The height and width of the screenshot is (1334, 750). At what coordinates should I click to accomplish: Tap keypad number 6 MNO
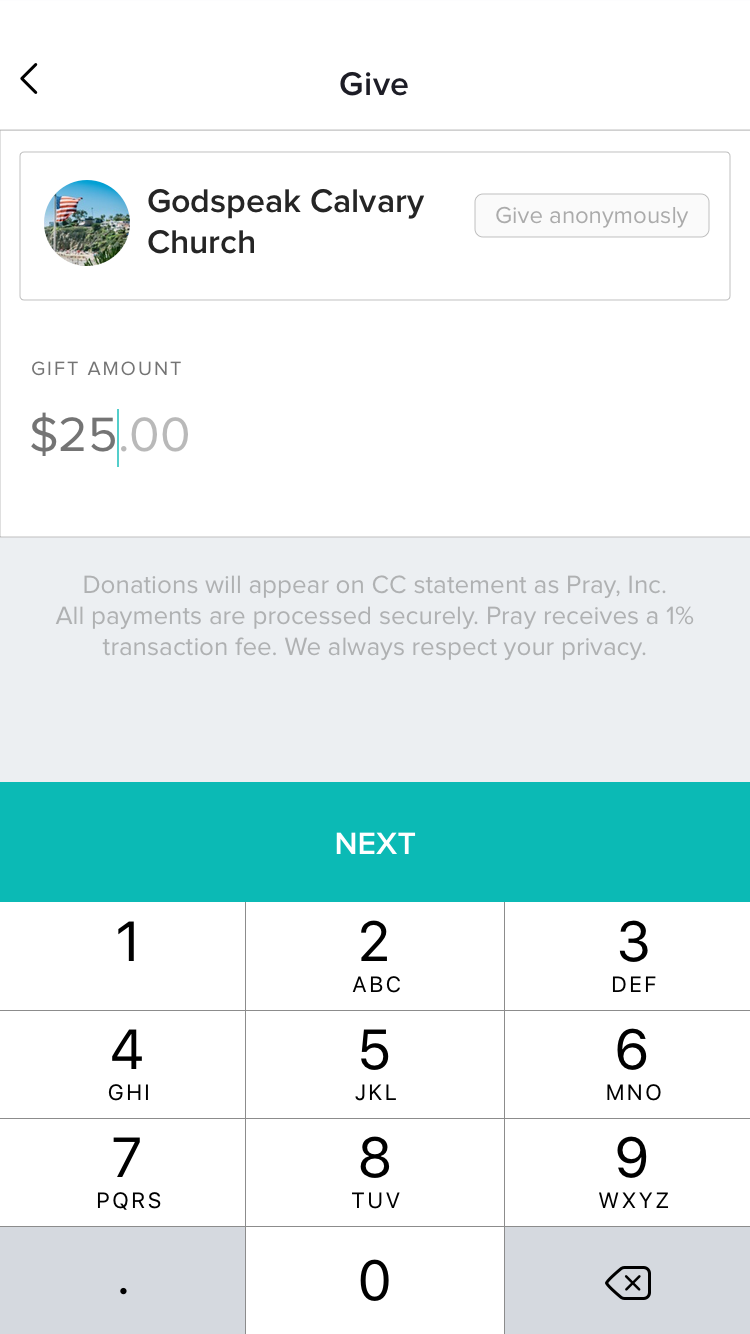627,1064
